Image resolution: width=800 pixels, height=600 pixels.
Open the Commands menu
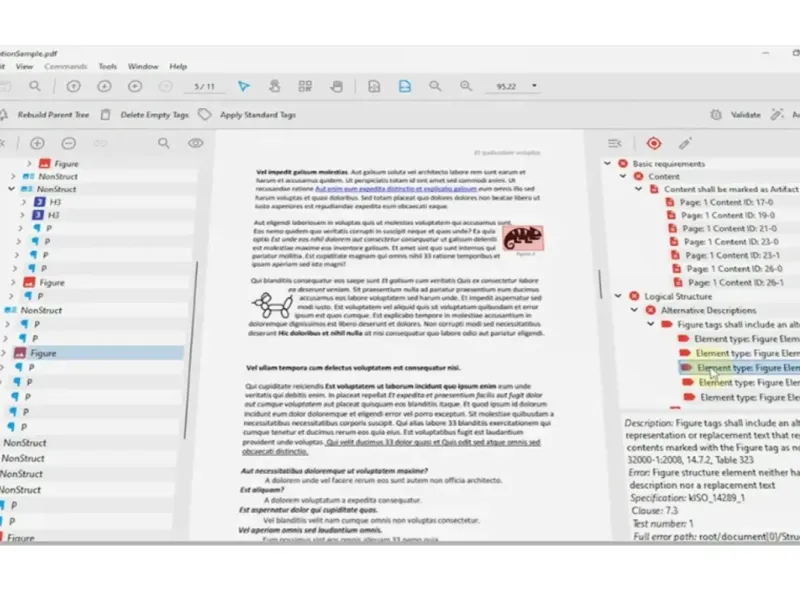pyautogui.click(x=65, y=66)
